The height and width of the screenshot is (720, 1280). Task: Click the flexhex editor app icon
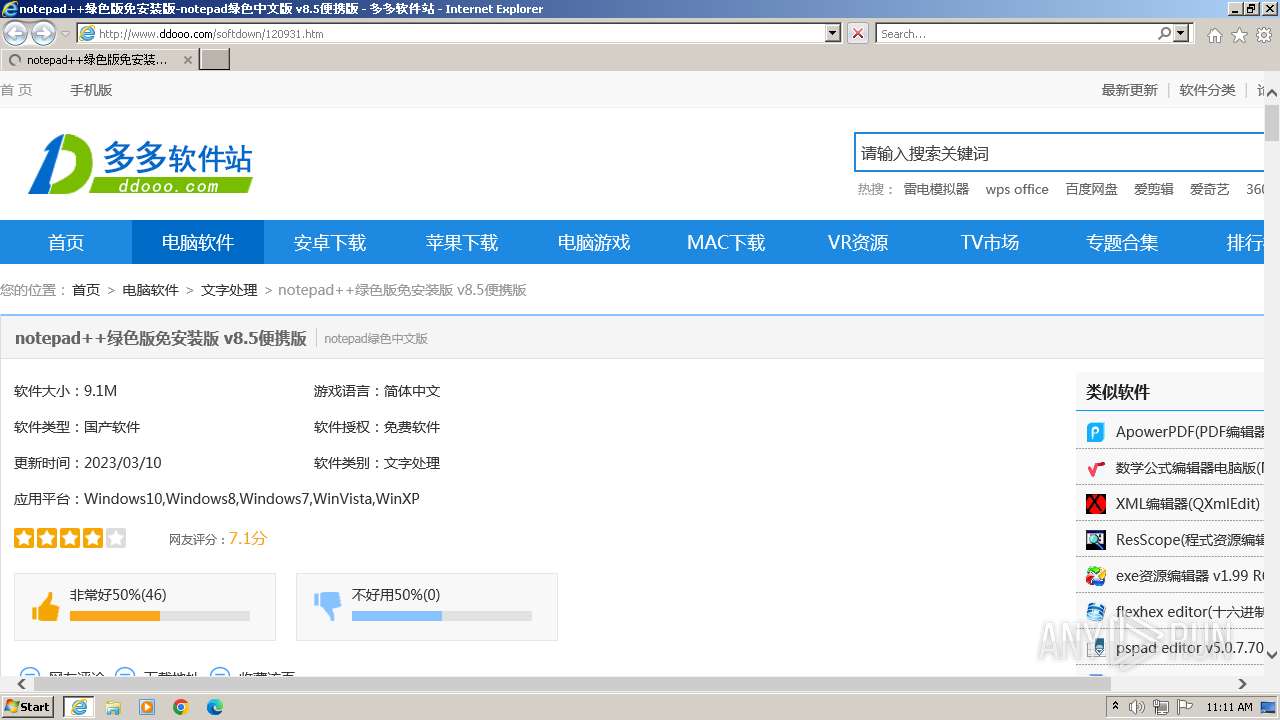pos(1096,612)
